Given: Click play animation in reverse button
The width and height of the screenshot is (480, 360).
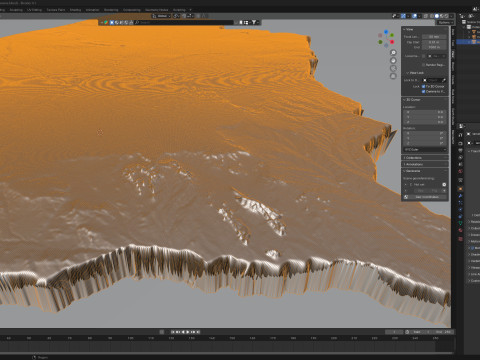Looking at the screenshot, I should (x=183, y=332).
